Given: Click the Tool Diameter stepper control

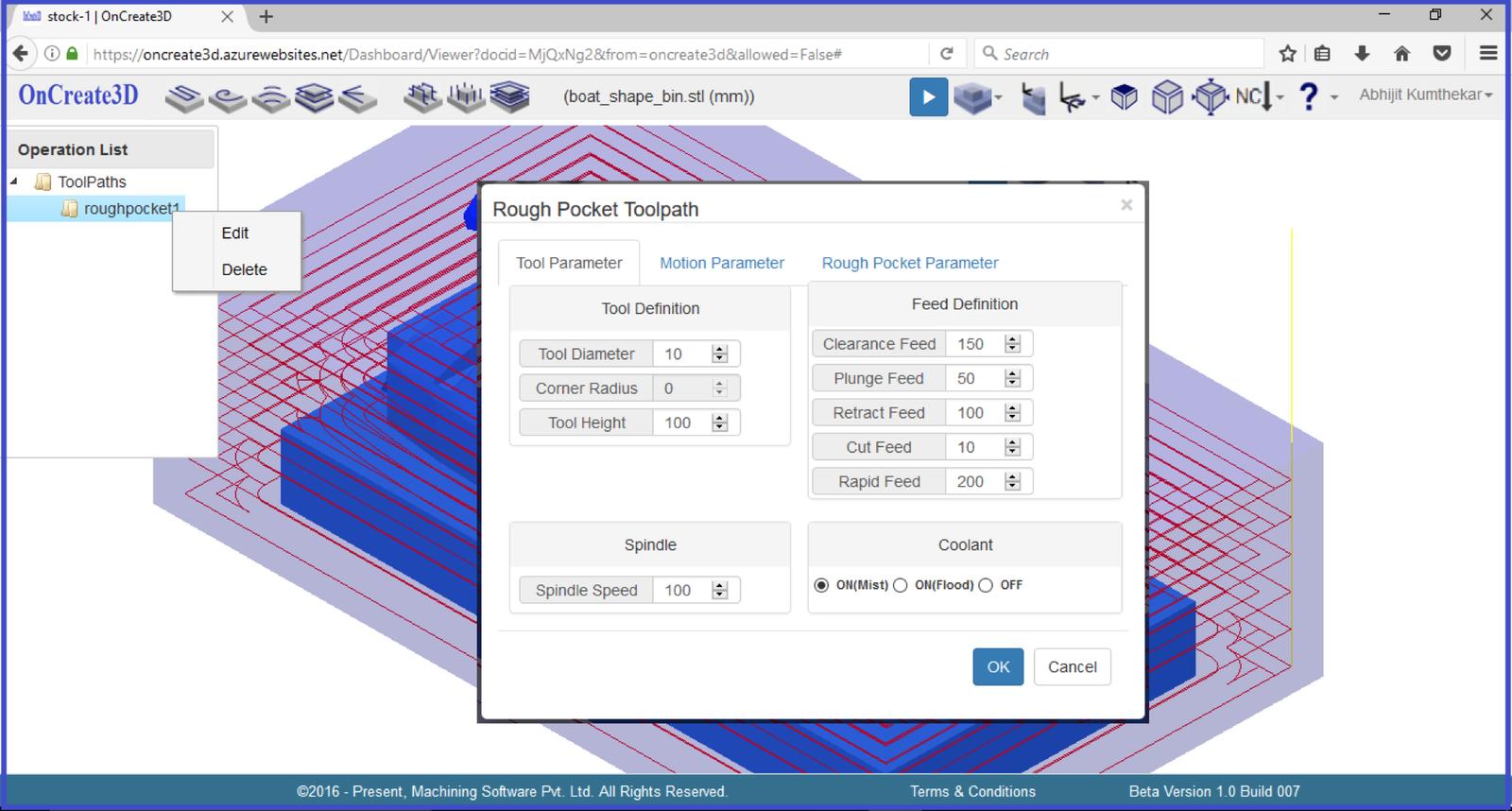Looking at the screenshot, I should pos(720,354).
